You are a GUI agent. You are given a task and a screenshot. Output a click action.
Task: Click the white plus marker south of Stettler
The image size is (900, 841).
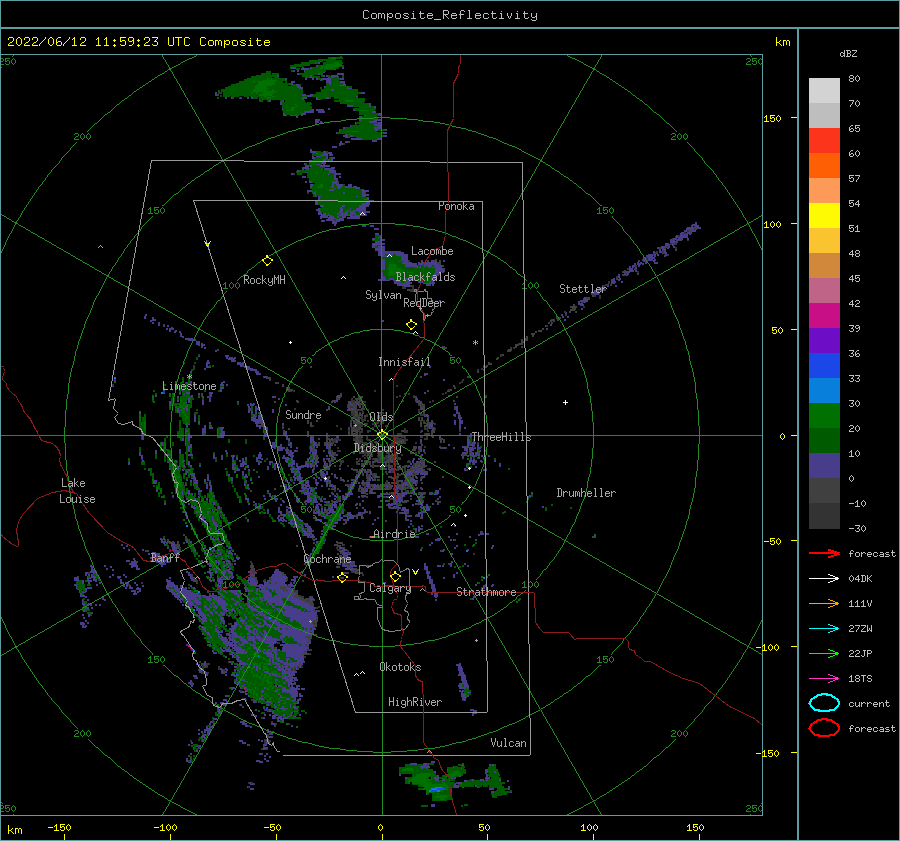[x=565, y=402]
